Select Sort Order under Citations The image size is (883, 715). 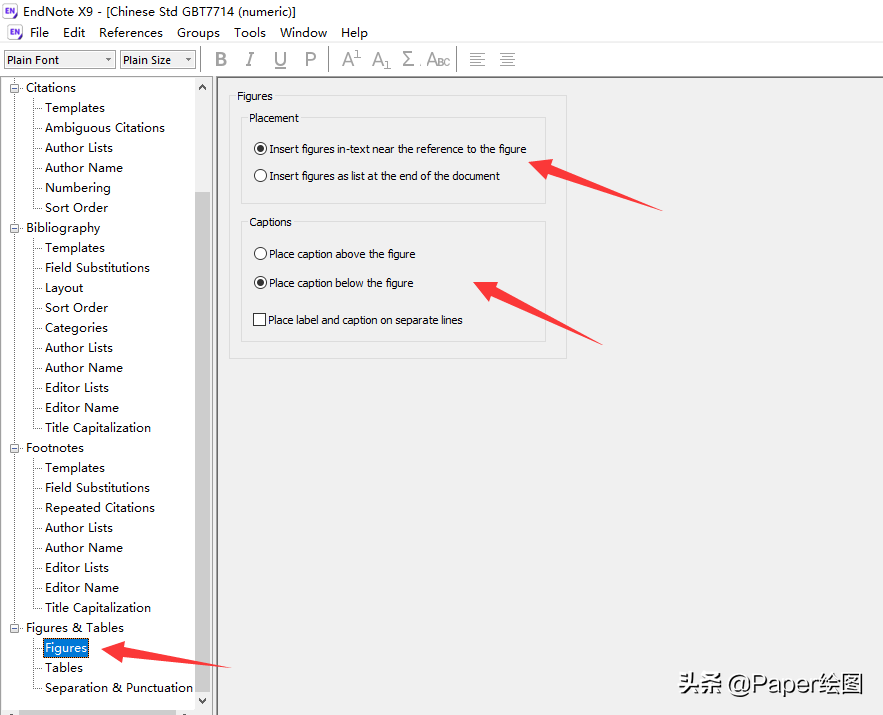point(76,208)
